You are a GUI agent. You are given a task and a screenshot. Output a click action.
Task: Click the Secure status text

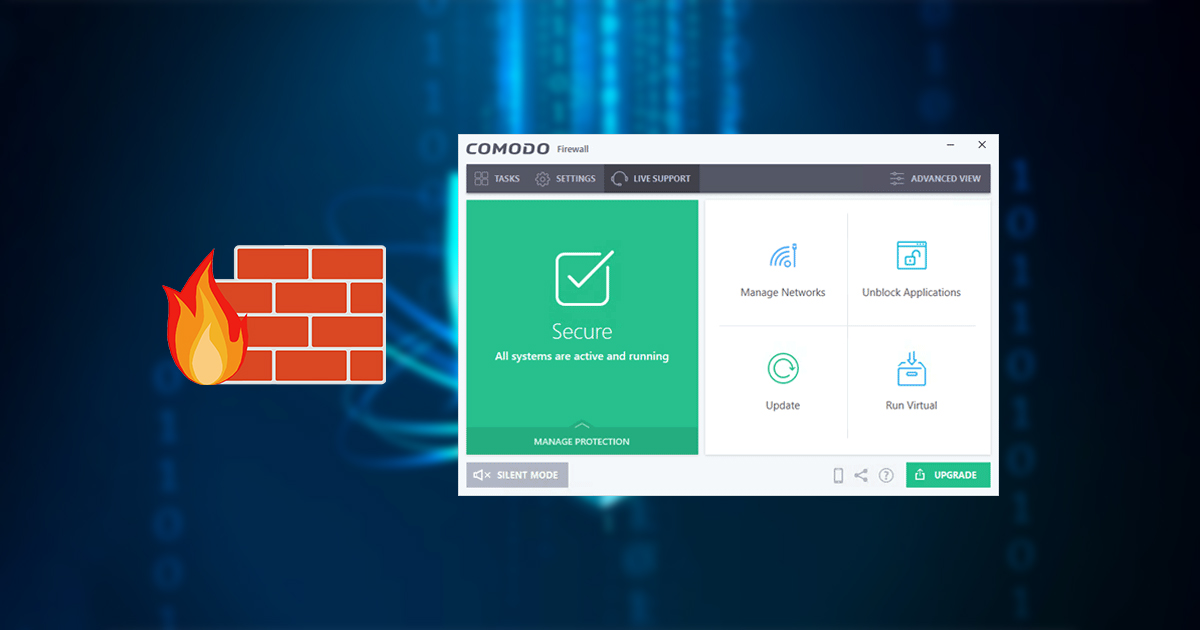(x=582, y=331)
